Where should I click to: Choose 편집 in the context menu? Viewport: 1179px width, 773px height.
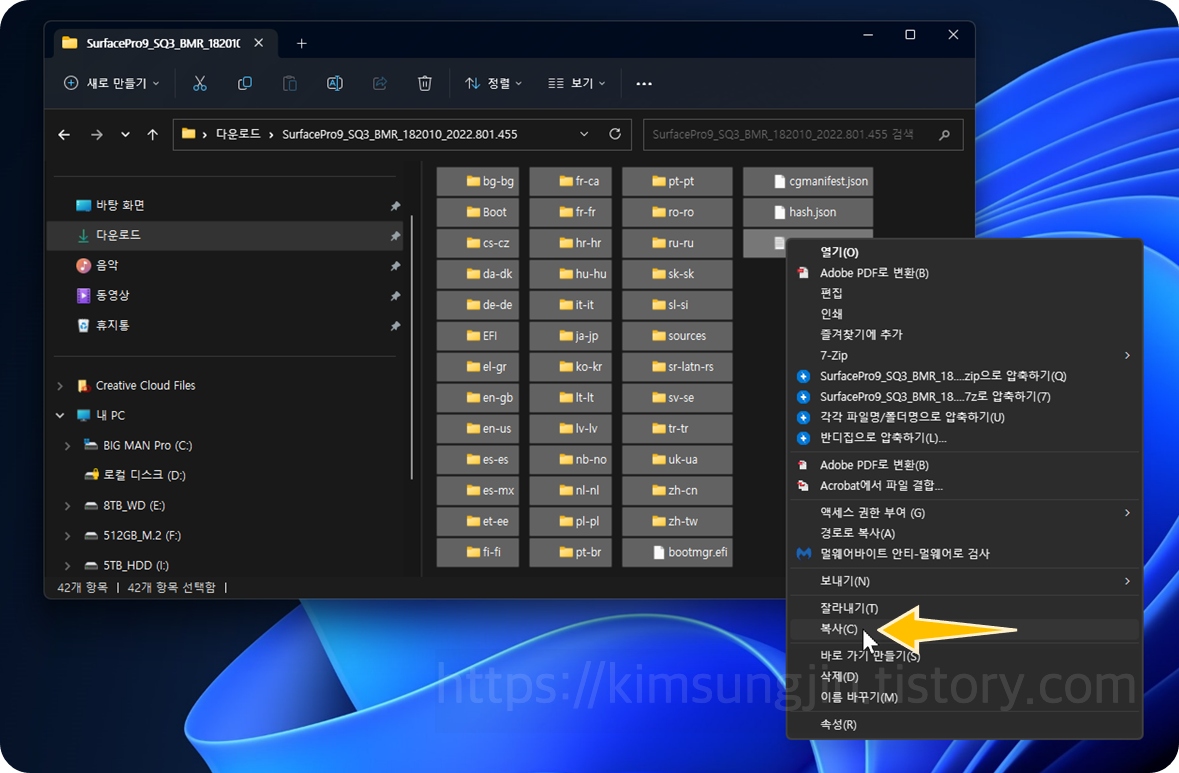pos(964,293)
